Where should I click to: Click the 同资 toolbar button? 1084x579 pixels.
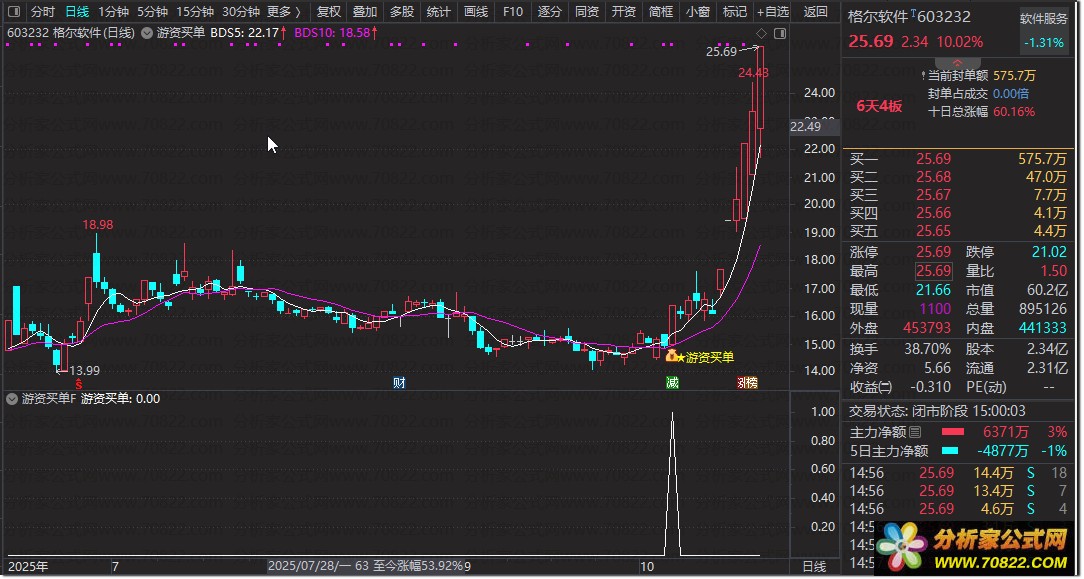(587, 12)
